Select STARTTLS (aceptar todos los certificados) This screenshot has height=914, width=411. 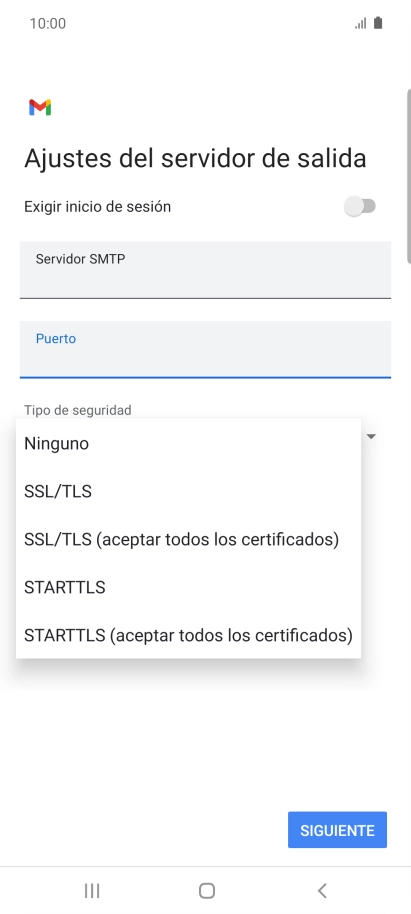point(188,635)
